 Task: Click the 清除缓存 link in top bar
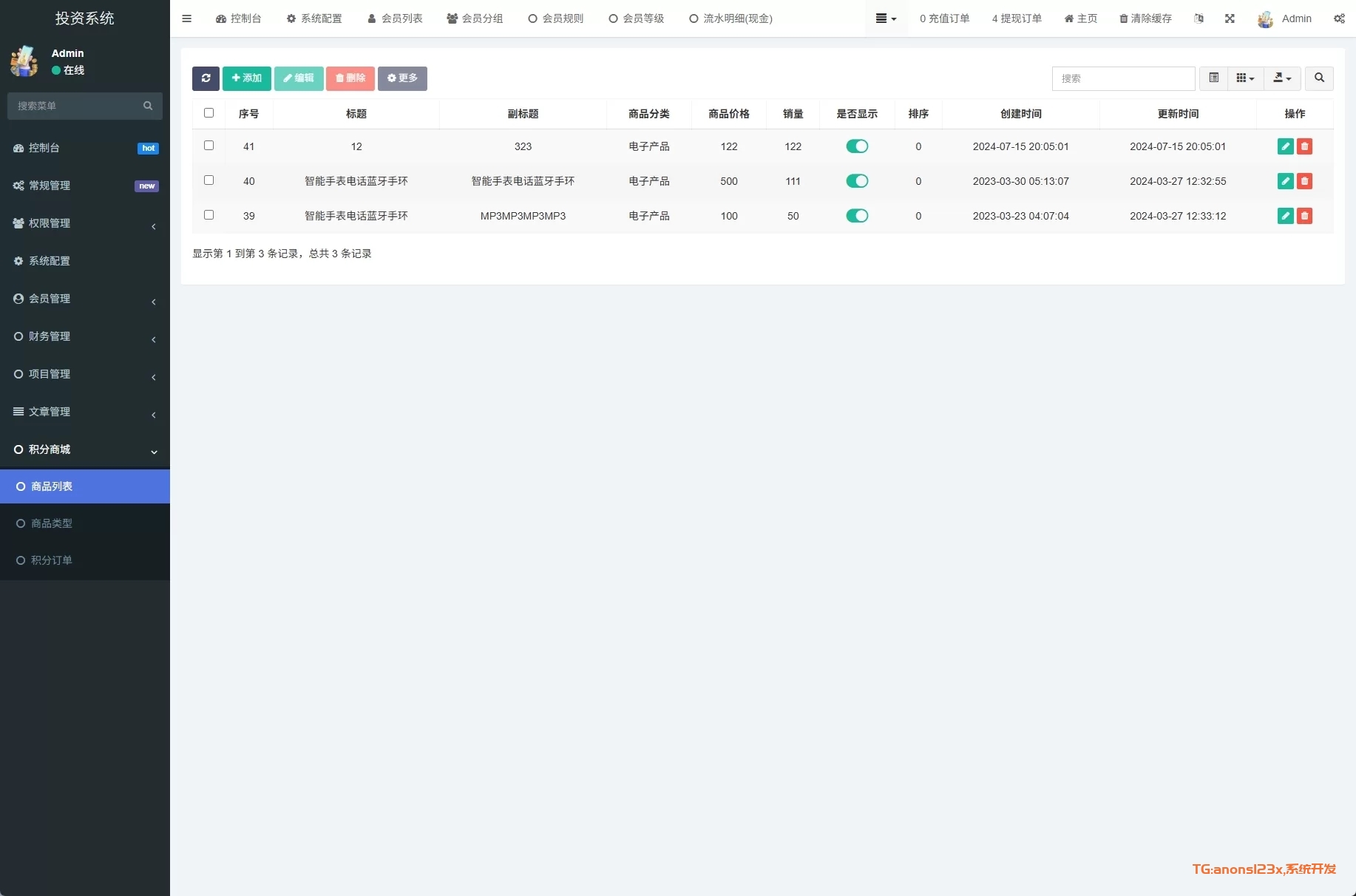pos(1145,18)
